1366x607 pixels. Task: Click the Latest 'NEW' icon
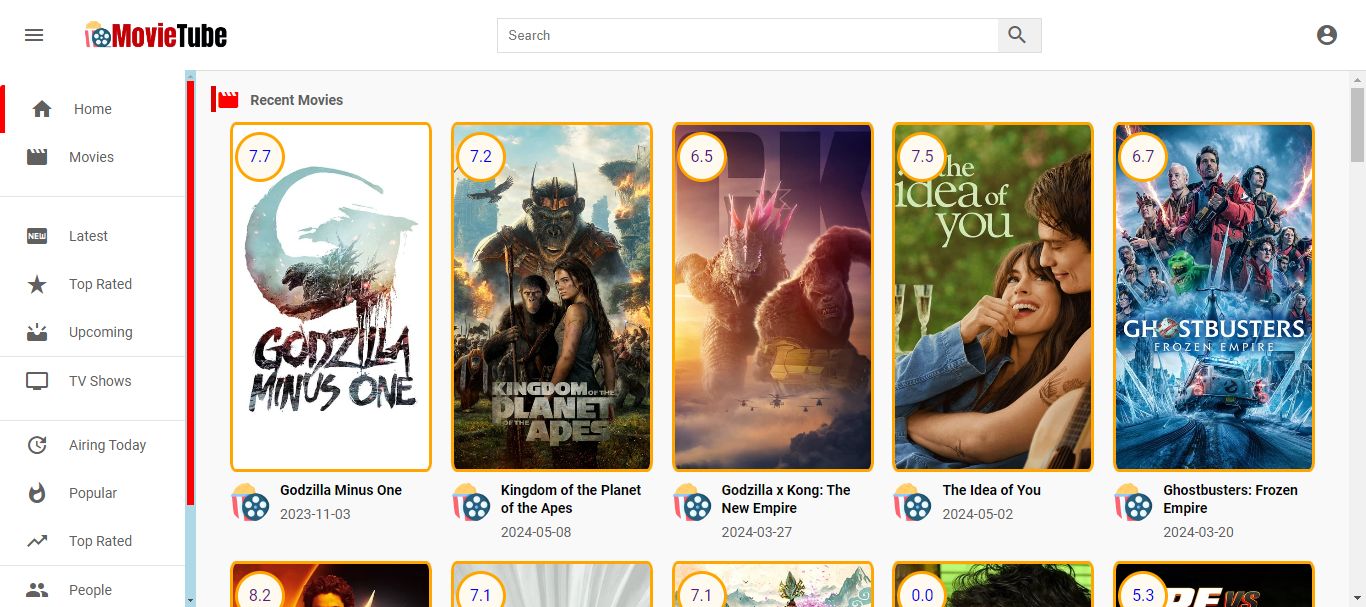click(x=37, y=236)
